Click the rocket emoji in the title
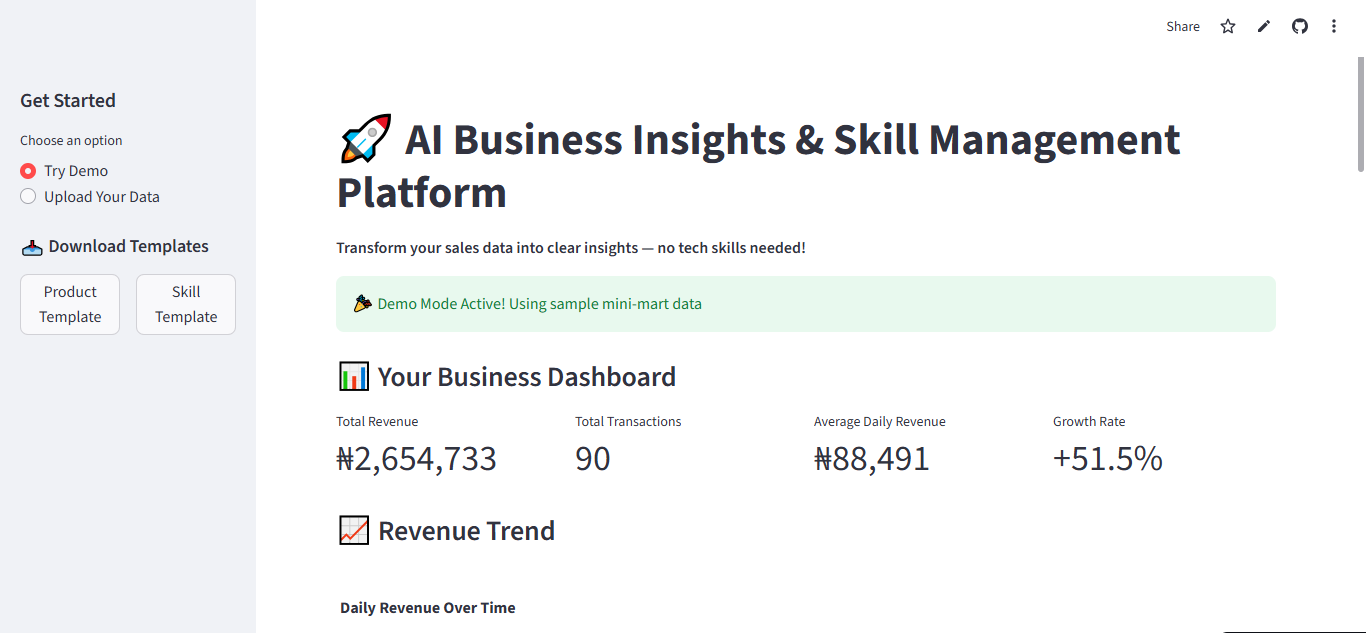The width and height of the screenshot is (1366, 633). [365, 140]
